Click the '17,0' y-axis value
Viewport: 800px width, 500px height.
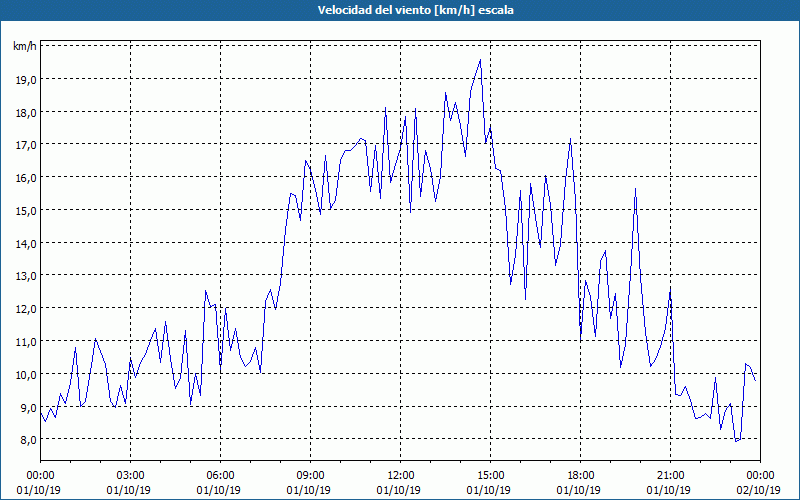[x=27, y=145]
